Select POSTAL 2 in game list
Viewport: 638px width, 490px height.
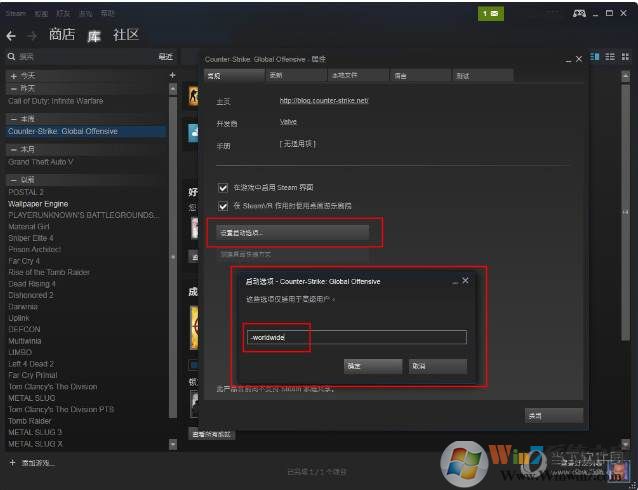coord(26,192)
